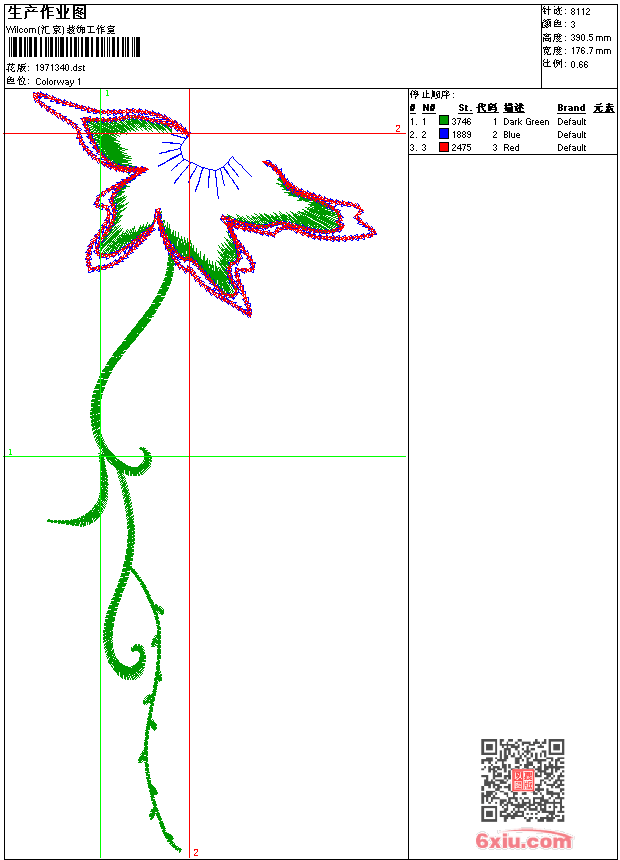Select the height value '390.5 mm'
Screen dimensions: 620x860
(590, 38)
